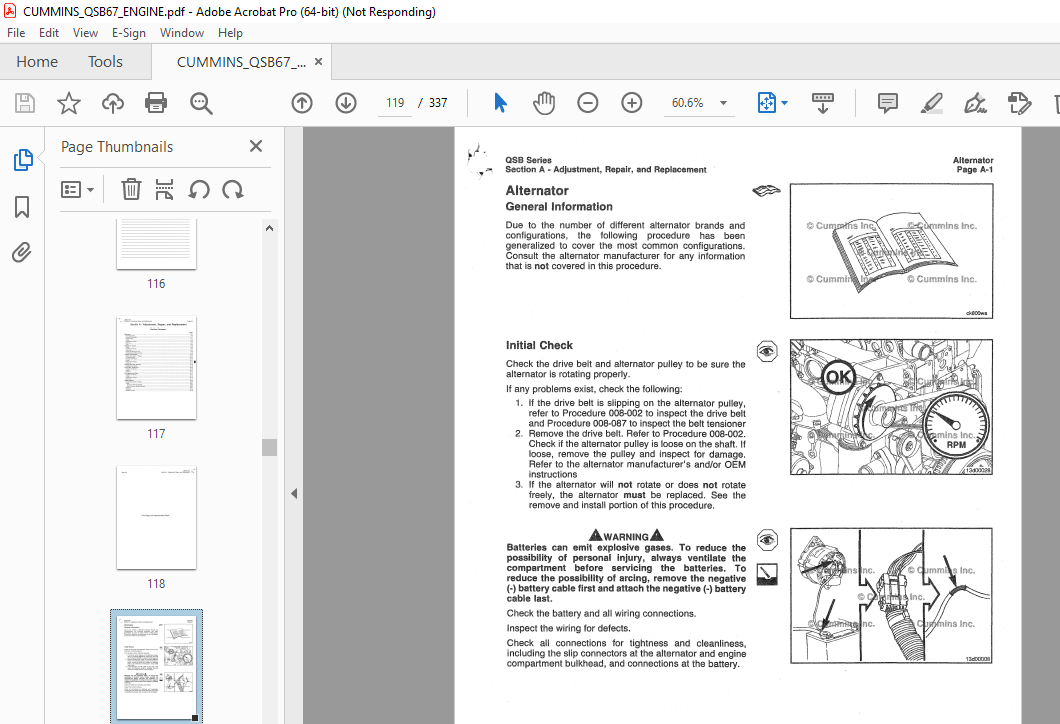This screenshot has width=1060, height=724.
Task: Open the Attachments paperclip pane
Action: coord(22,253)
